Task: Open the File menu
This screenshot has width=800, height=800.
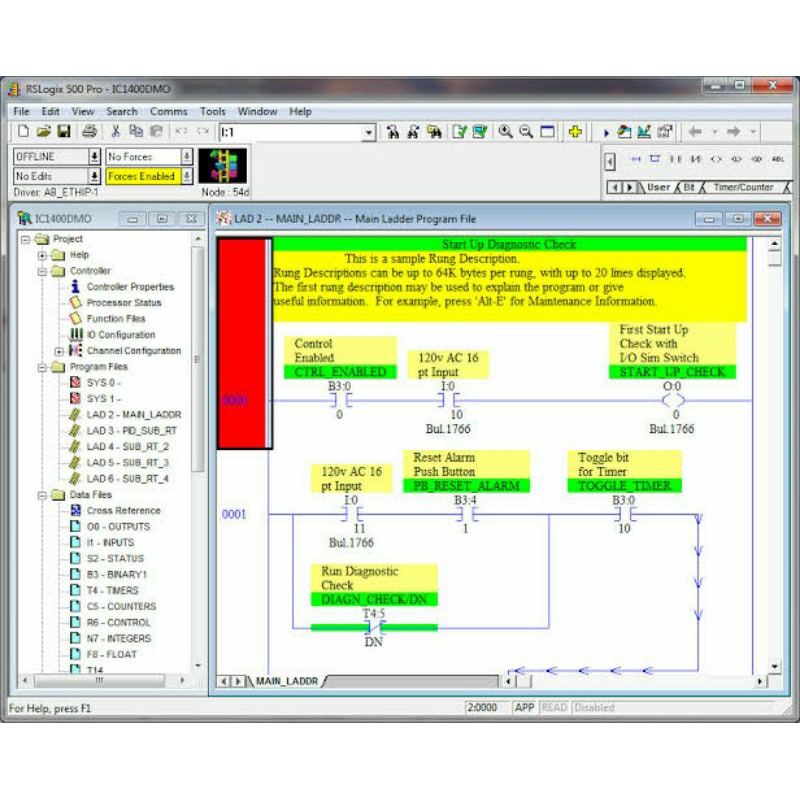Action: [21, 112]
